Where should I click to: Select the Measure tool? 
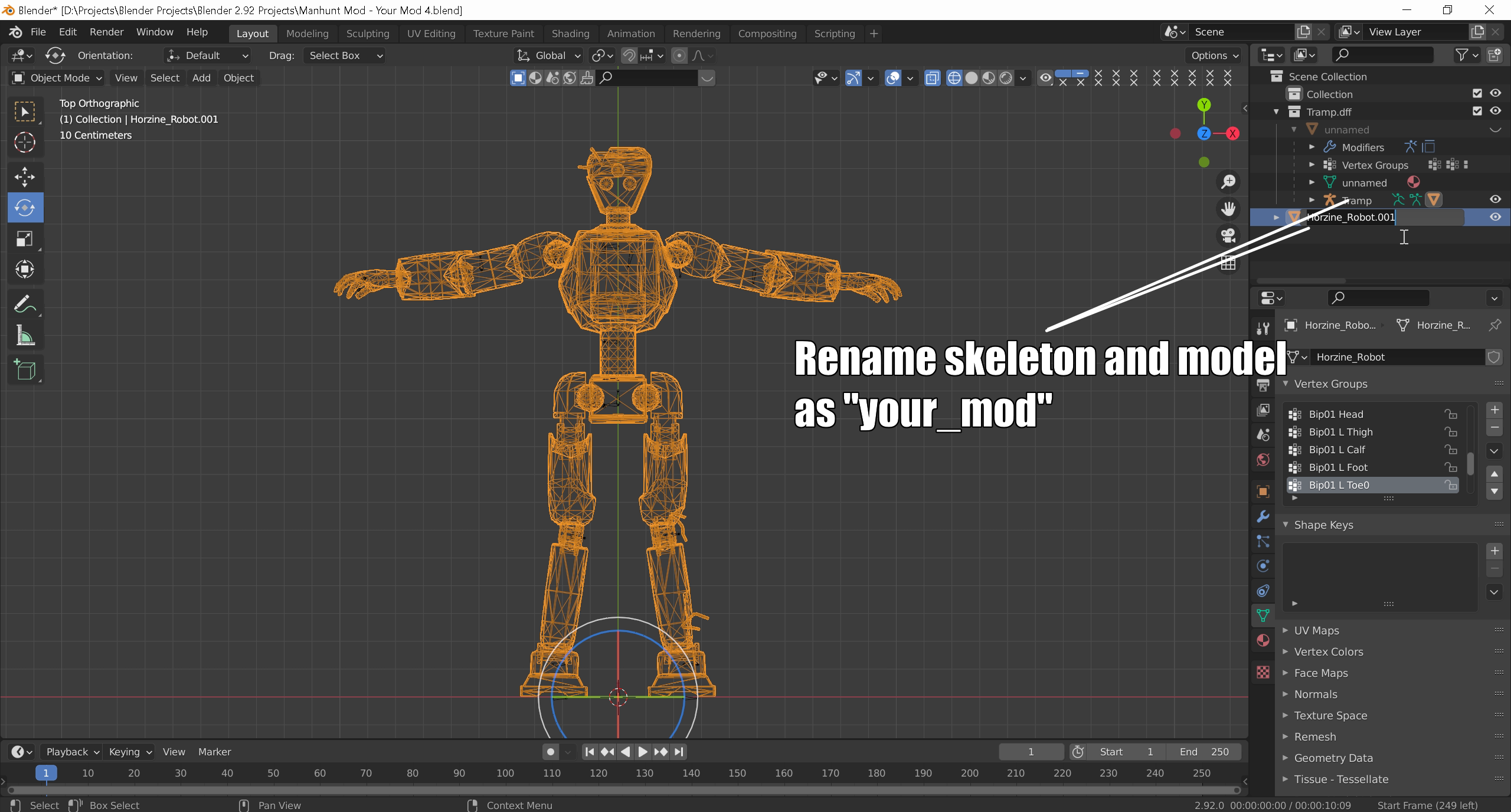(x=25, y=336)
